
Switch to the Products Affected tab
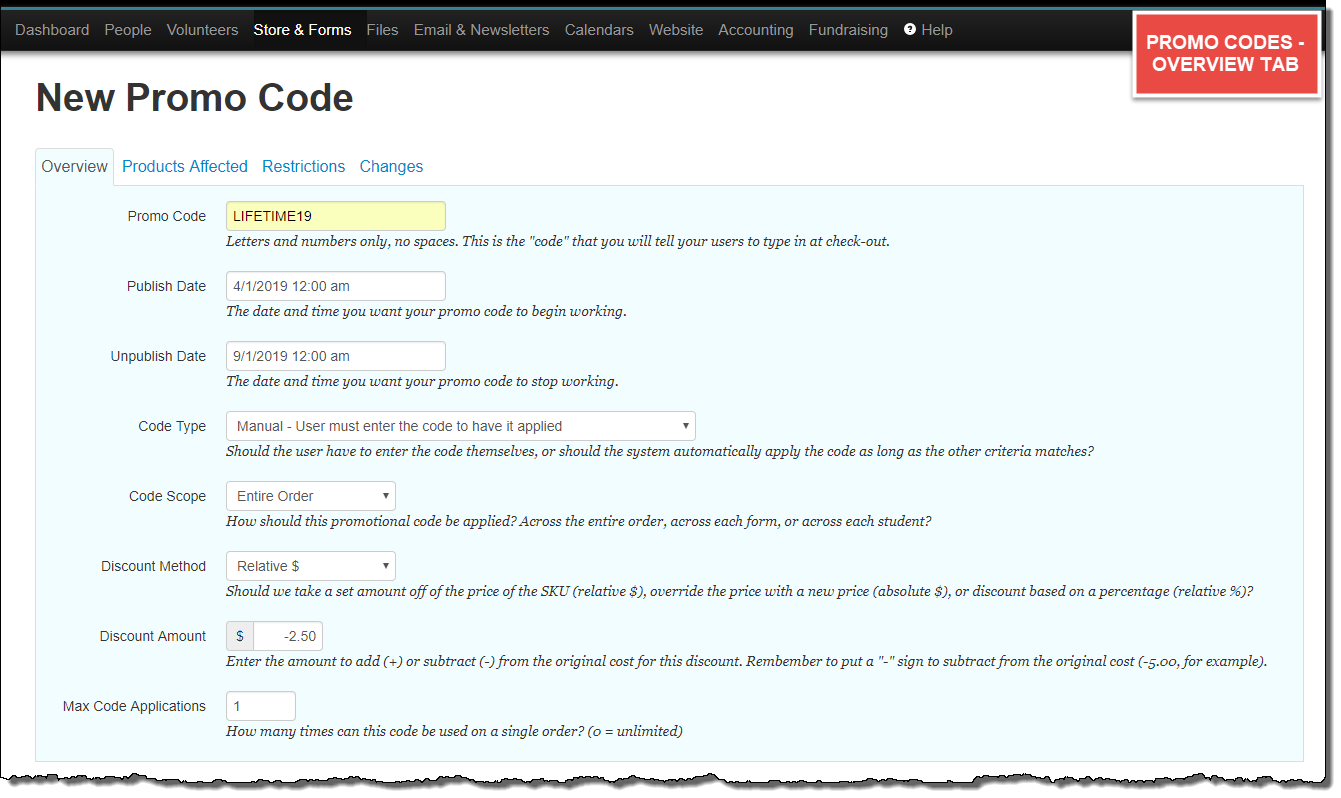click(x=185, y=167)
